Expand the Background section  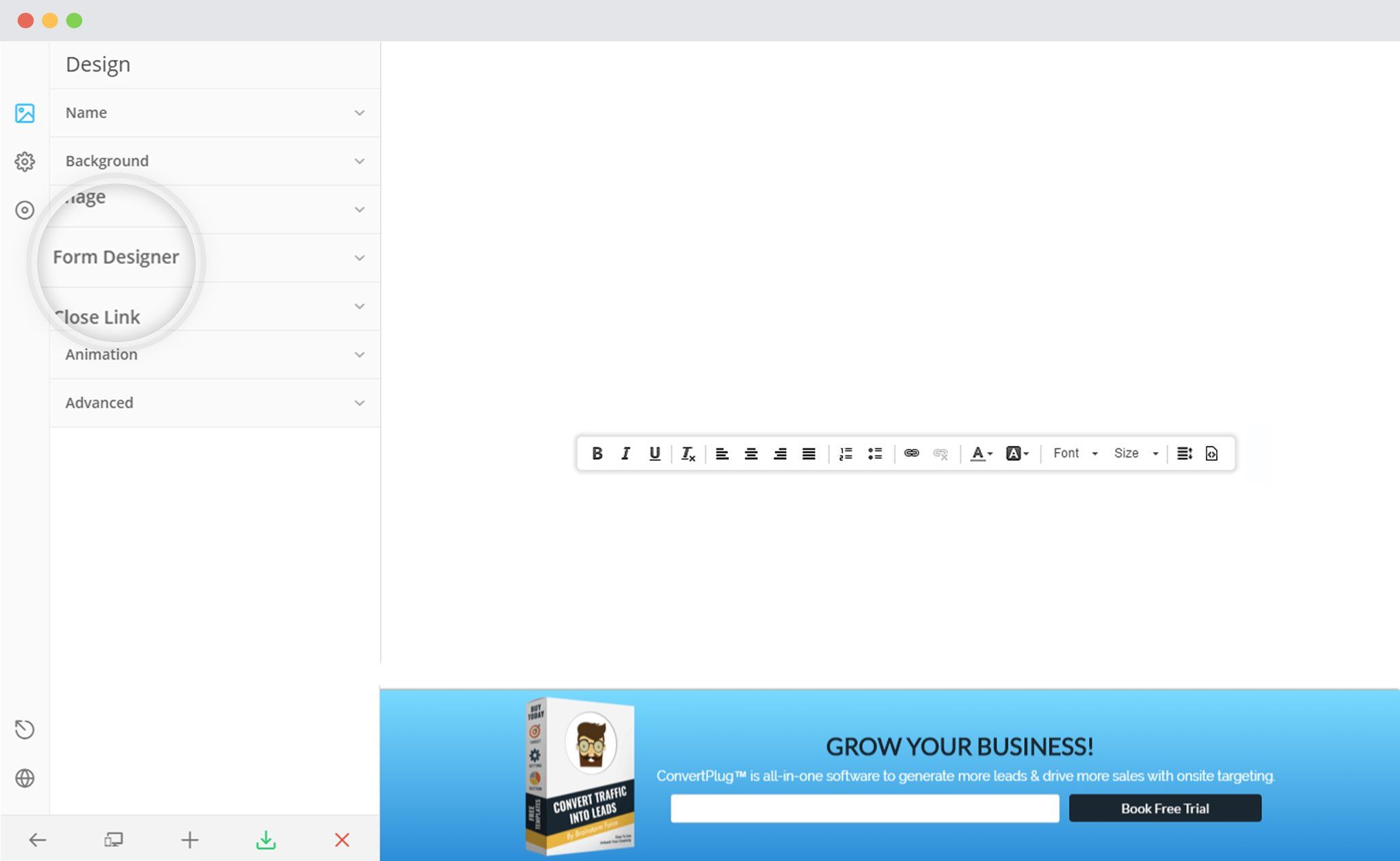point(215,161)
